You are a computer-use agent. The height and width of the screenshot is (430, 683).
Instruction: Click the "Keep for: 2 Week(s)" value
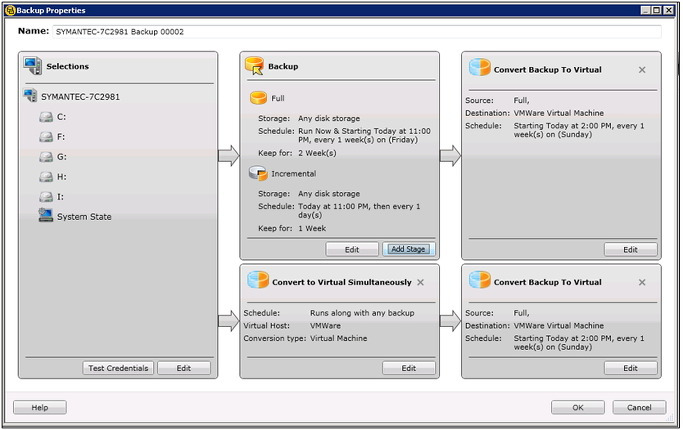(317, 153)
